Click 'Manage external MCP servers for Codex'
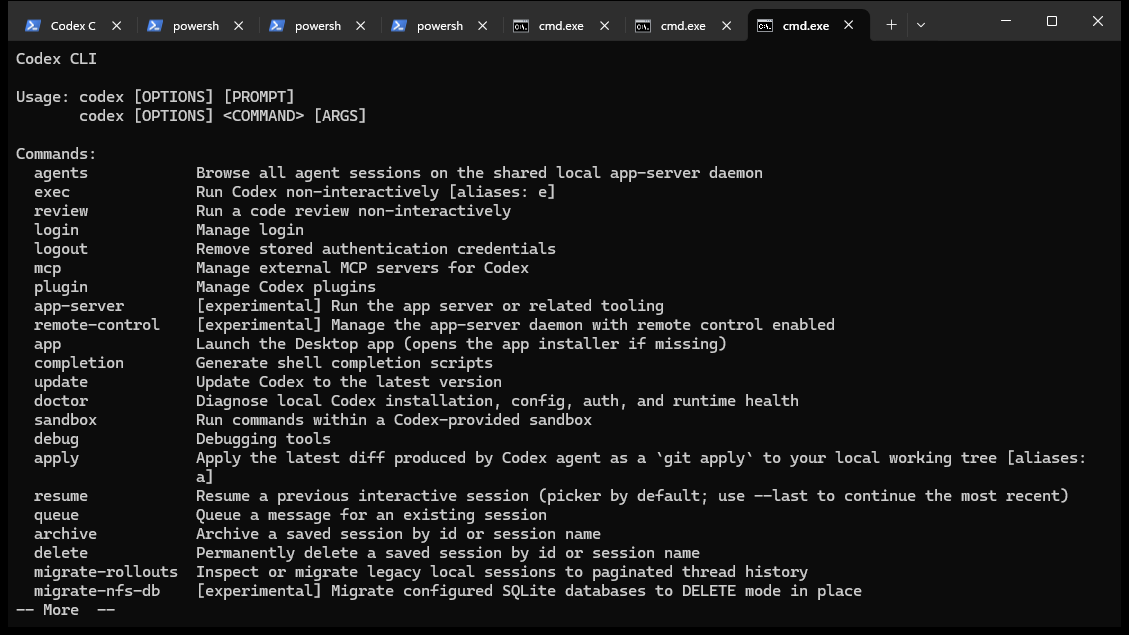 coord(362,268)
